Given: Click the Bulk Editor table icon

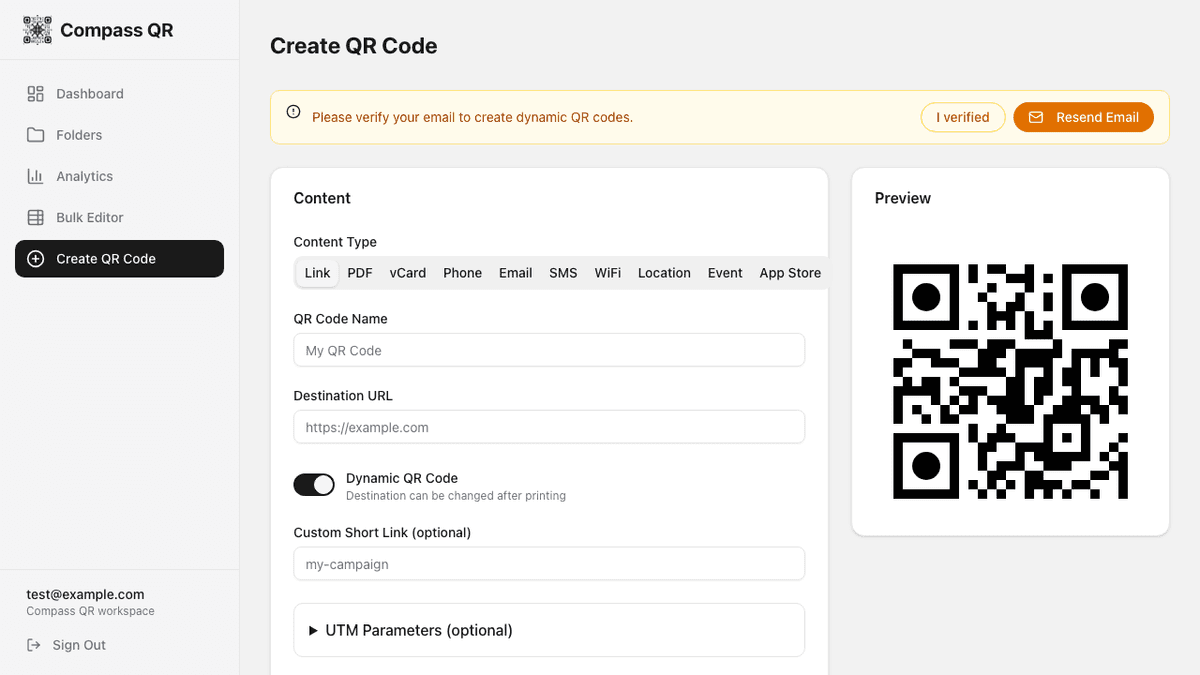Looking at the screenshot, I should click(36, 217).
